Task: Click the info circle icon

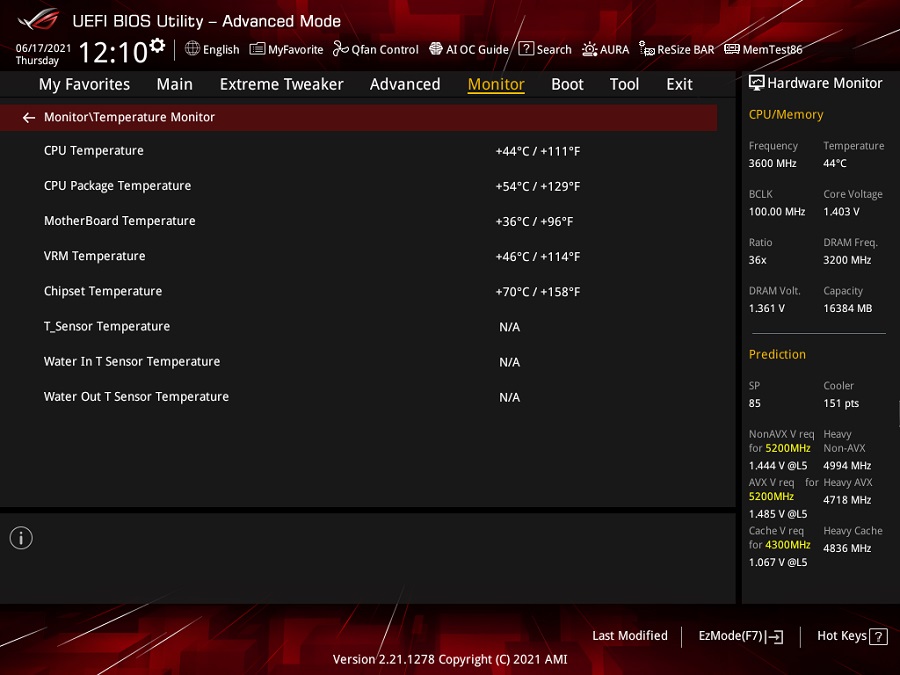Action: 21,538
